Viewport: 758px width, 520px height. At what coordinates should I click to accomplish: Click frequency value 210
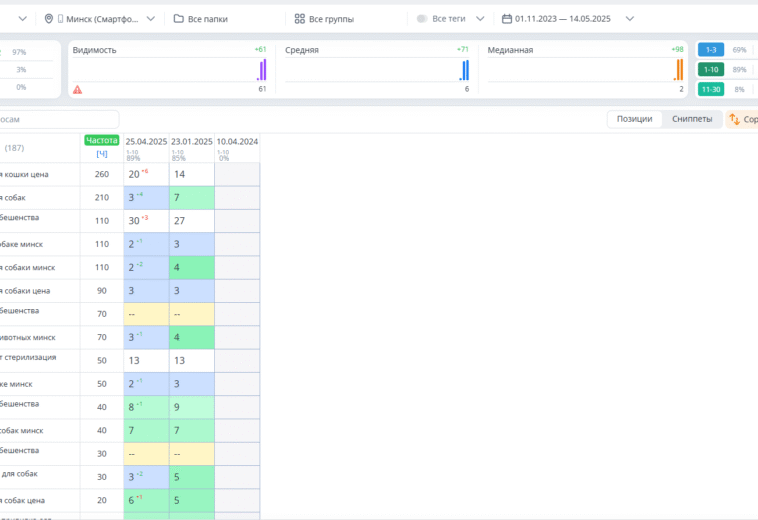coord(102,198)
